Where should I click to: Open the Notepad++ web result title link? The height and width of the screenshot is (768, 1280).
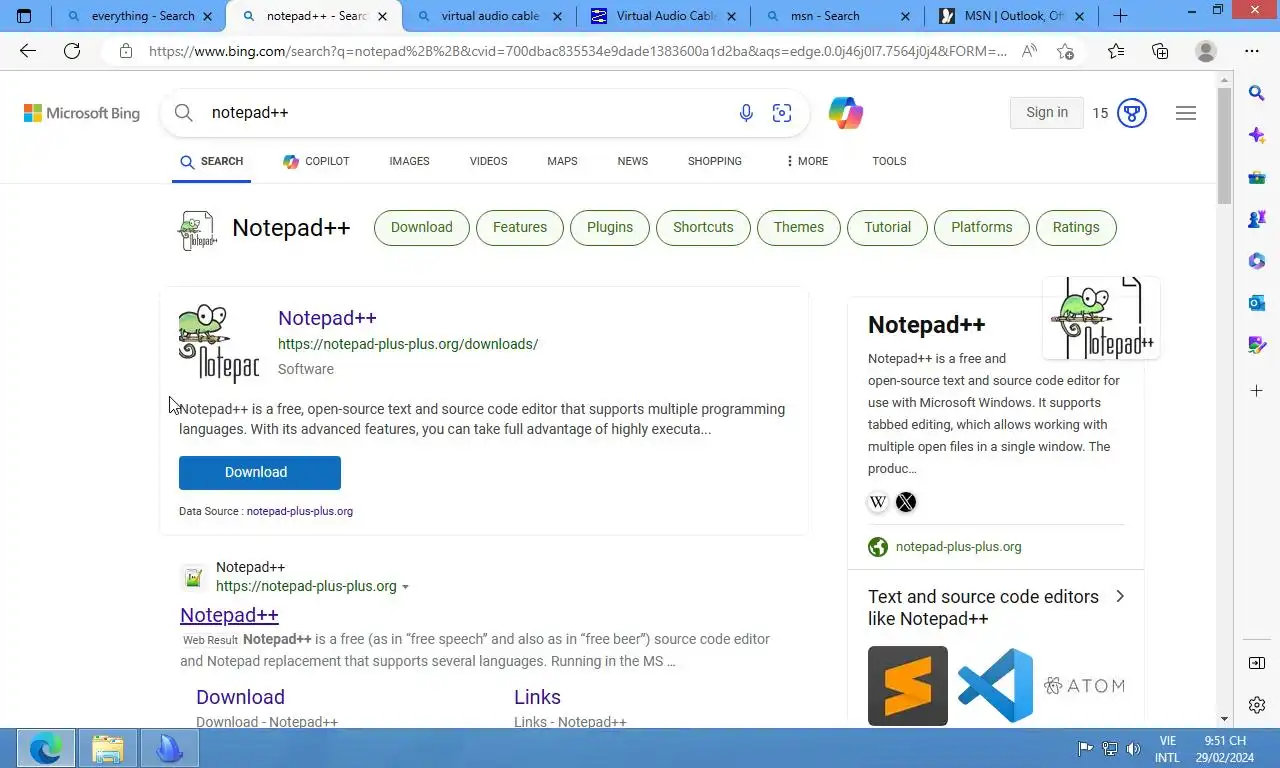pos(229,615)
